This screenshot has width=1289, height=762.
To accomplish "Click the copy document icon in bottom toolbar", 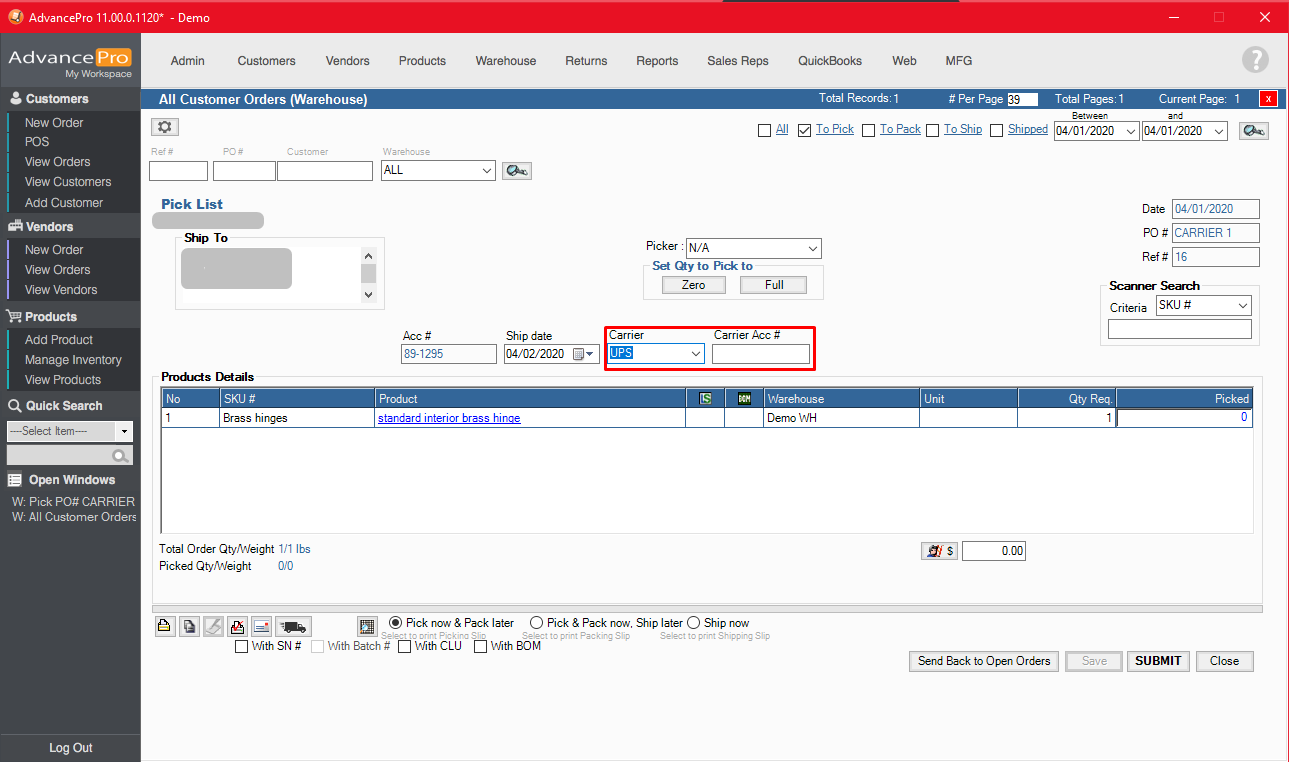I will pyautogui.click(x=190, y=625).
